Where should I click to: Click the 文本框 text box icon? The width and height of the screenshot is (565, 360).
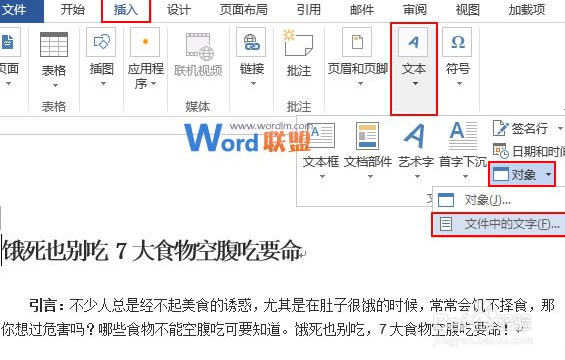pyautogui.click(x=321, y=136)
